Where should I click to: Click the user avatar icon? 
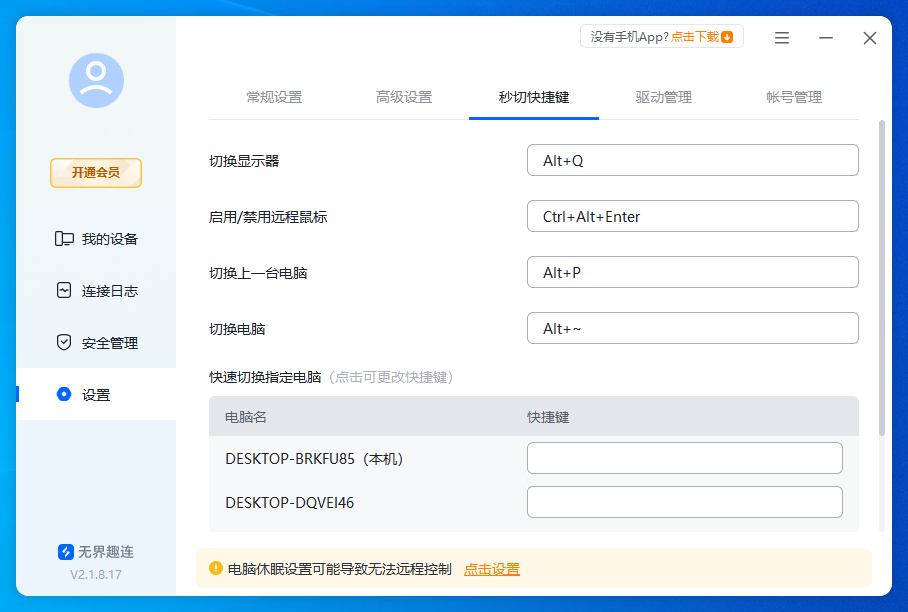coord(95,81)
